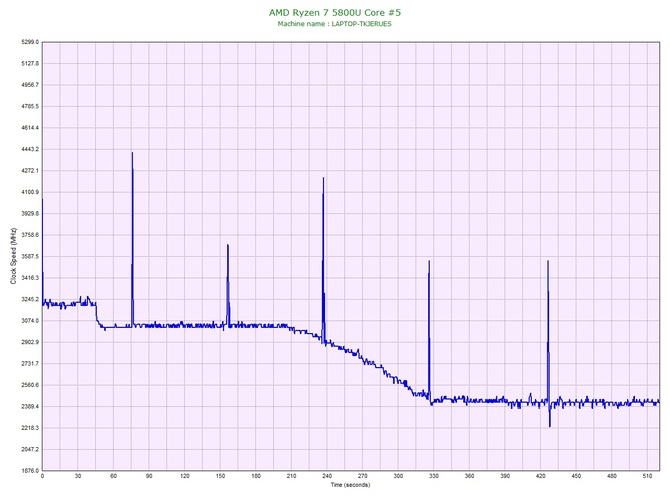Click the x-axis tick label 390
Viewport: 670px width, 502px height.
click(505, 476)
